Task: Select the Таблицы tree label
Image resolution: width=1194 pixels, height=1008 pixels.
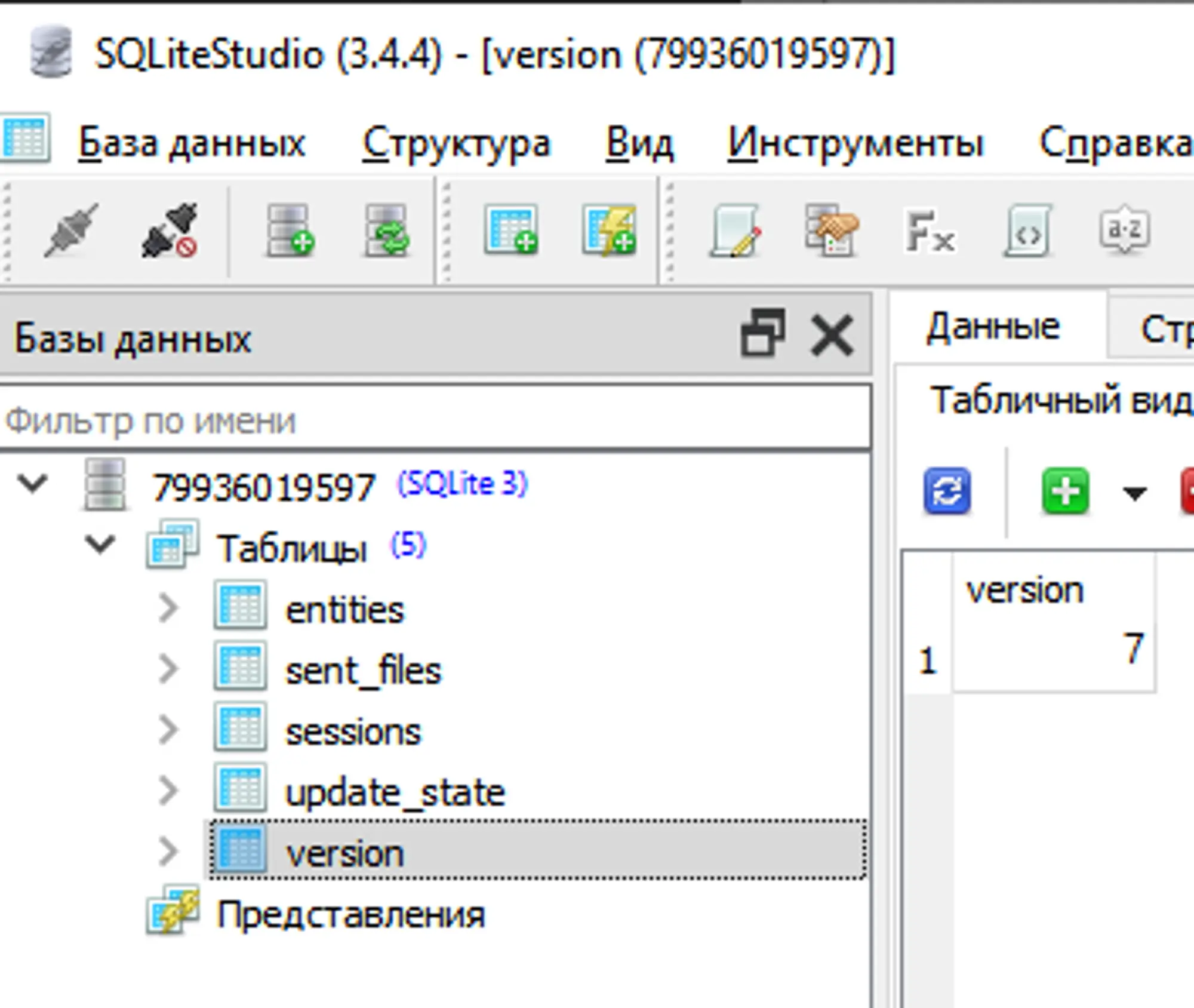Action: coord(292,548)
